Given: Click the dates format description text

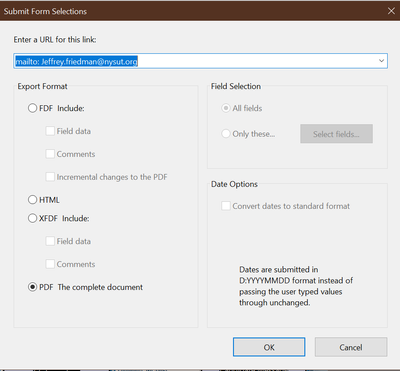Looking at the screenshot, I should click(296, 286).
